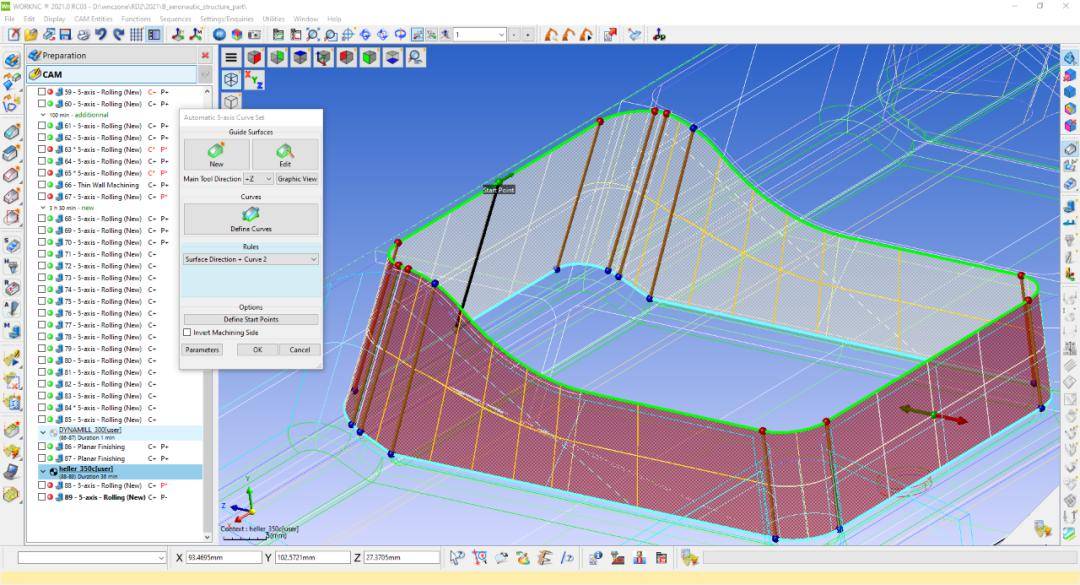Open the Main Tool Direction dropdown
Viewport: 1080px width, 585px height.
[x=257, y=179]
